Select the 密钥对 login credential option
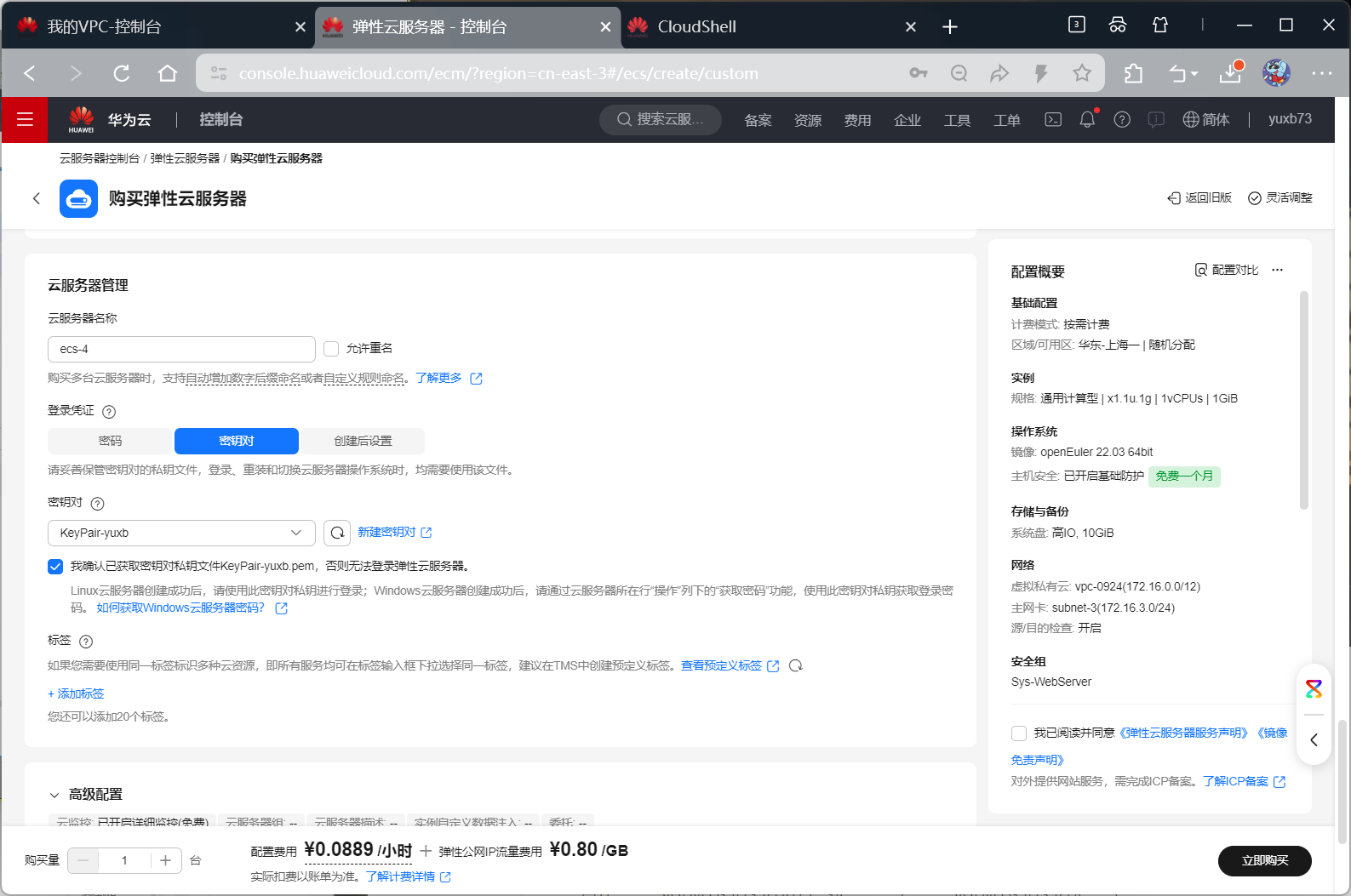Viewport: 1351px width, 896px height. click(x=237, y=441)
